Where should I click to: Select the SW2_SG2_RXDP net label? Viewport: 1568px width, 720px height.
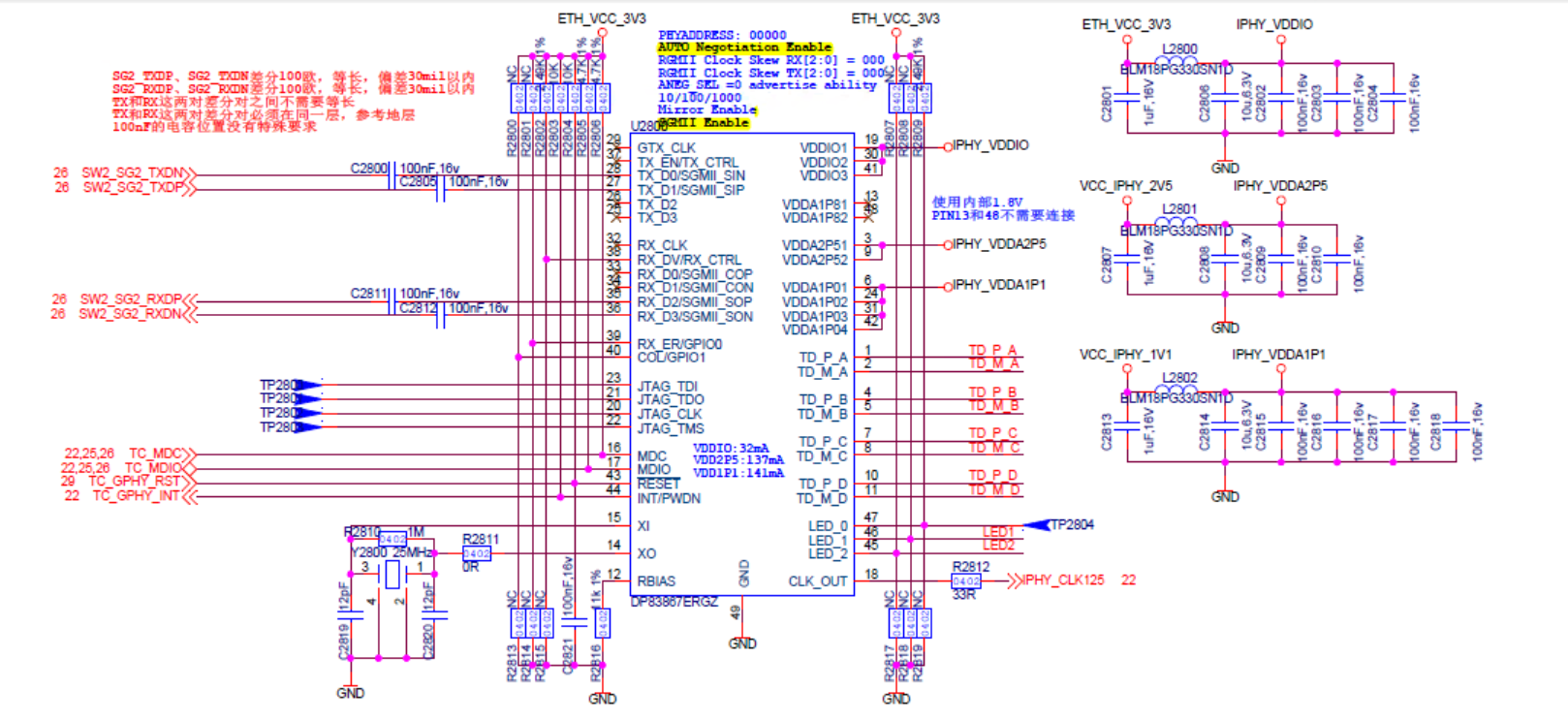[x=131, y=299]
